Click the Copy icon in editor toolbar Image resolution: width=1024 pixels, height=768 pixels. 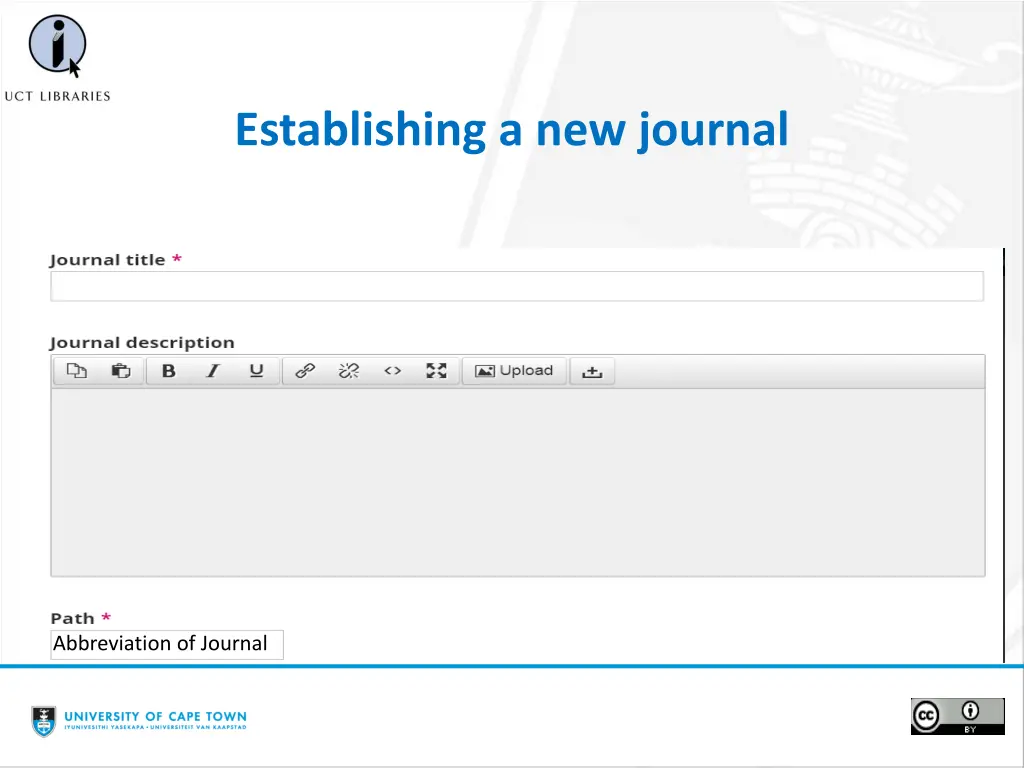click(76, 371)
